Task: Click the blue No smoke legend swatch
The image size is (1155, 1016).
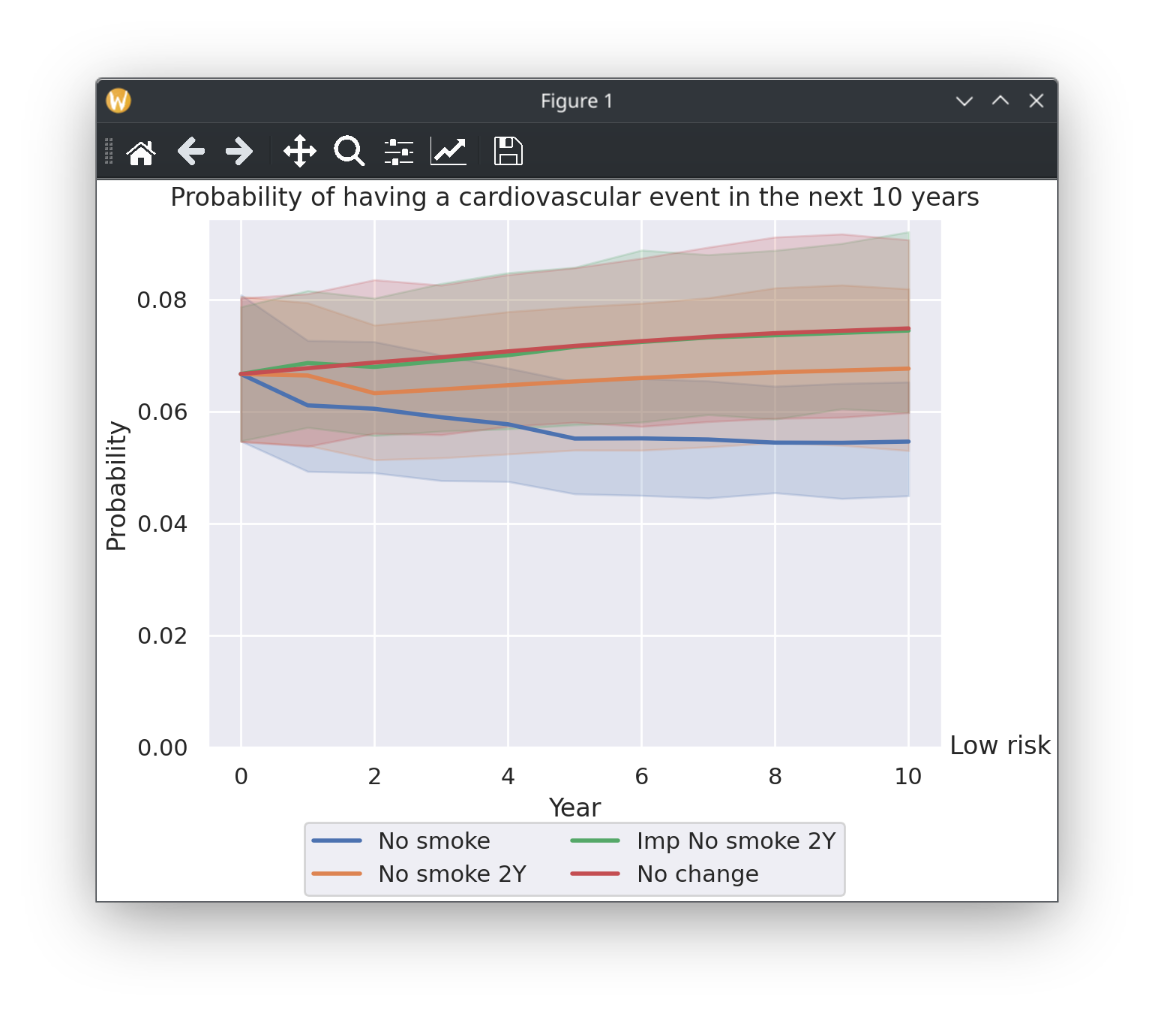Action: click(x=337, y=841)
